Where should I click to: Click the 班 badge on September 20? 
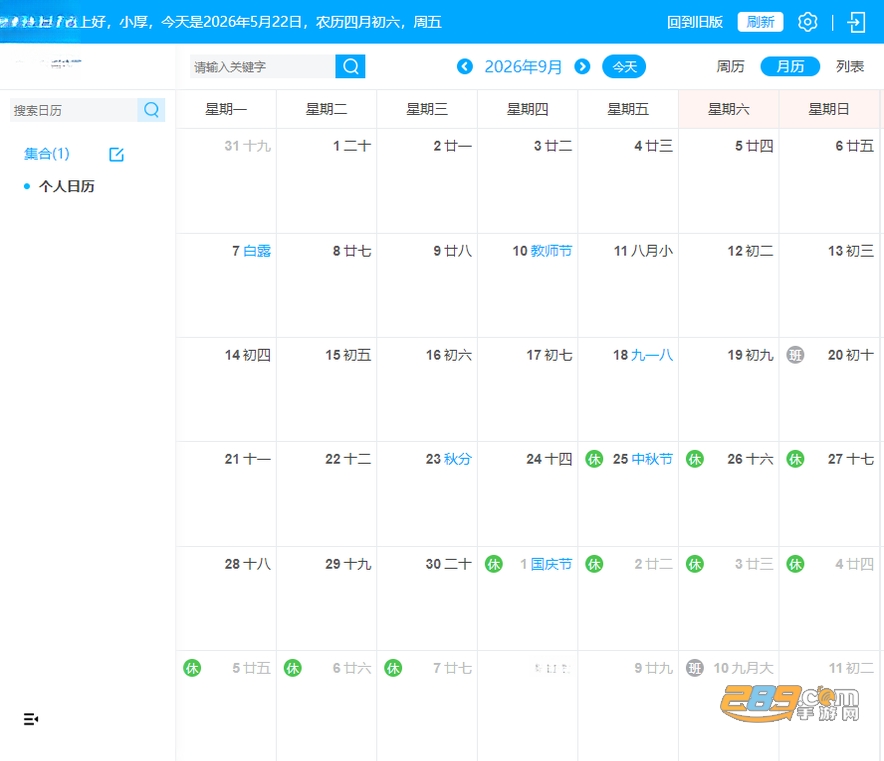click(x=795, y=355)
